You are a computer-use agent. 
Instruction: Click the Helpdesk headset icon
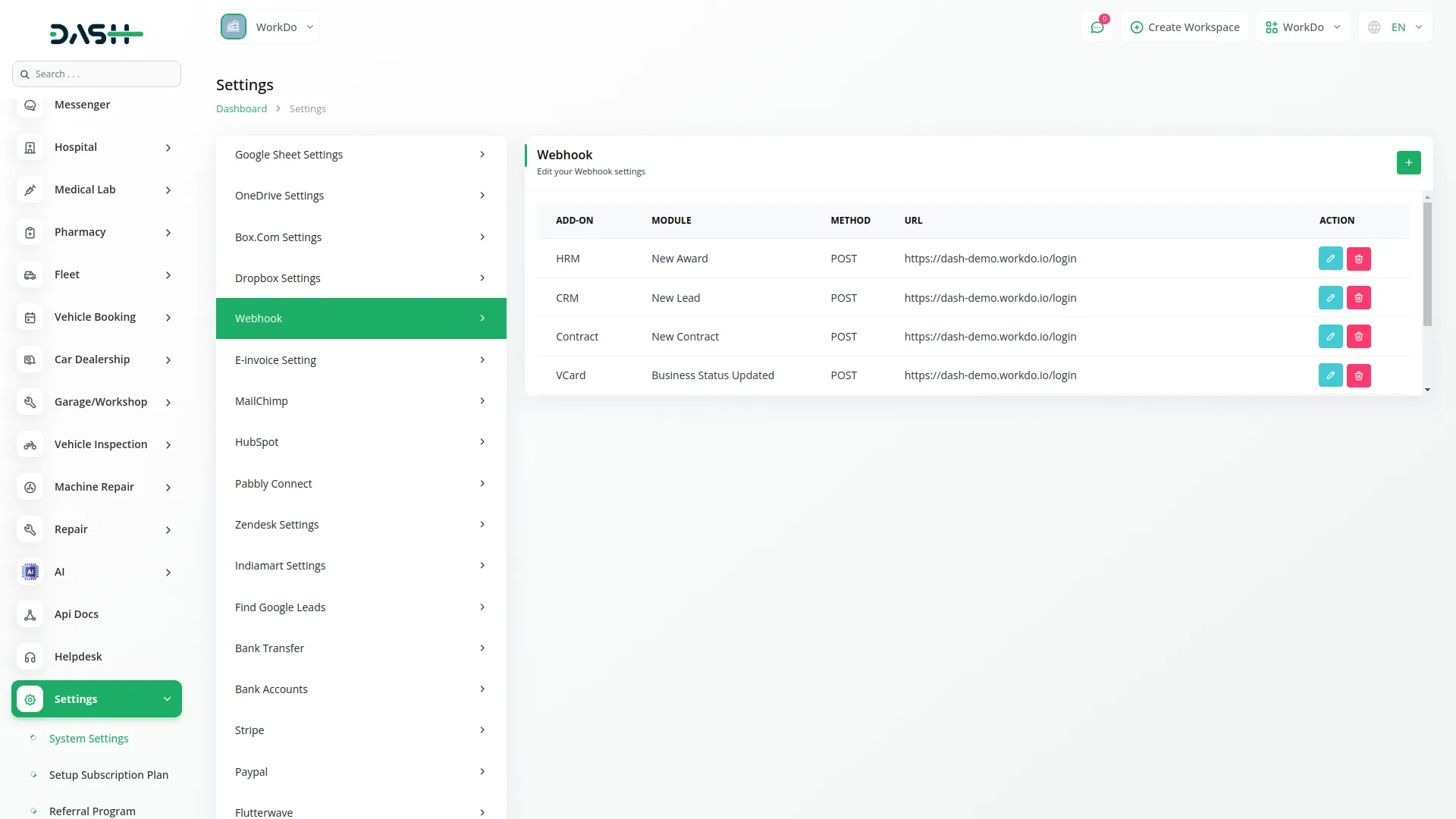click(x=30, y=657)
